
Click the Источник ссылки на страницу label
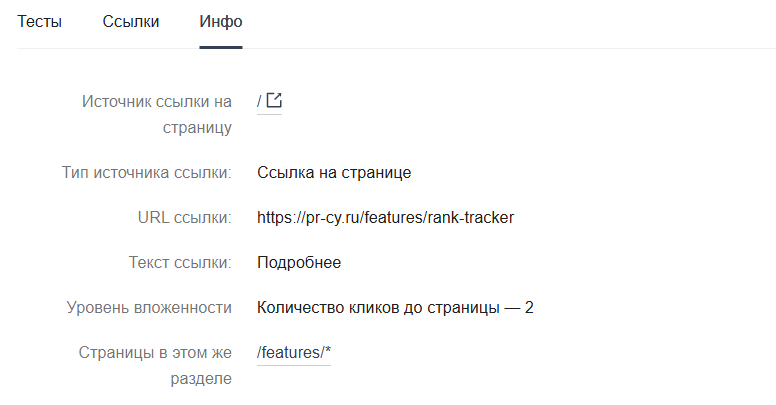[x=157, y=114]
